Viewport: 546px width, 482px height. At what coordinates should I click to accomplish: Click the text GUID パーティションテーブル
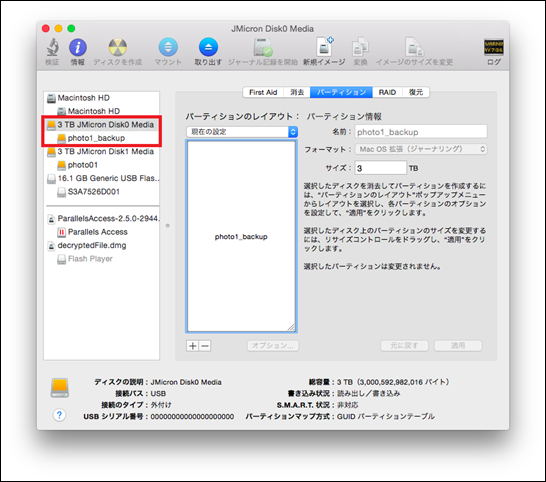click(385, 416)
